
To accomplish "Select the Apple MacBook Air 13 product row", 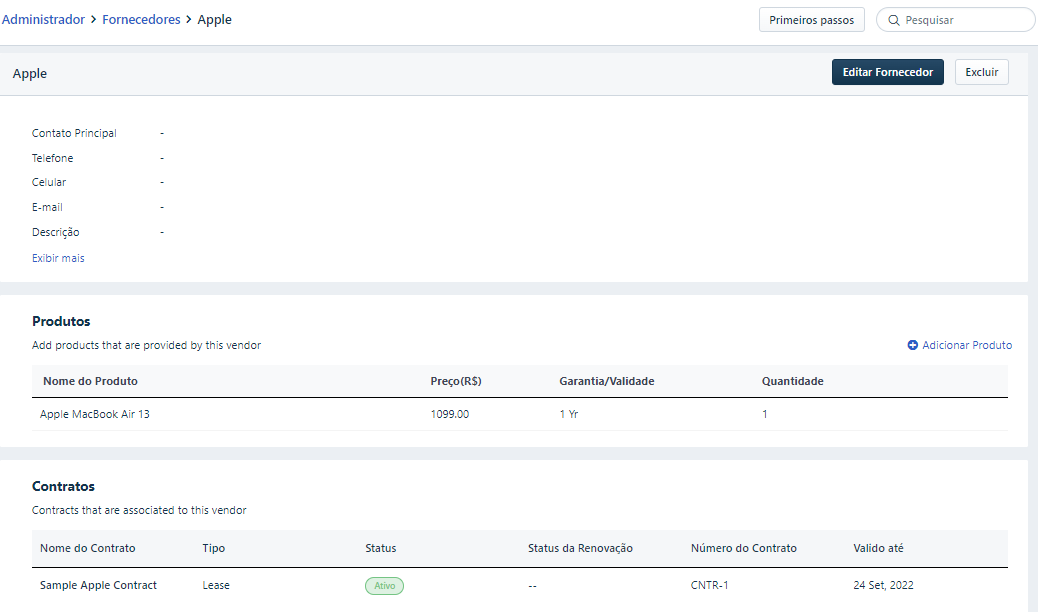I will 520,414.
